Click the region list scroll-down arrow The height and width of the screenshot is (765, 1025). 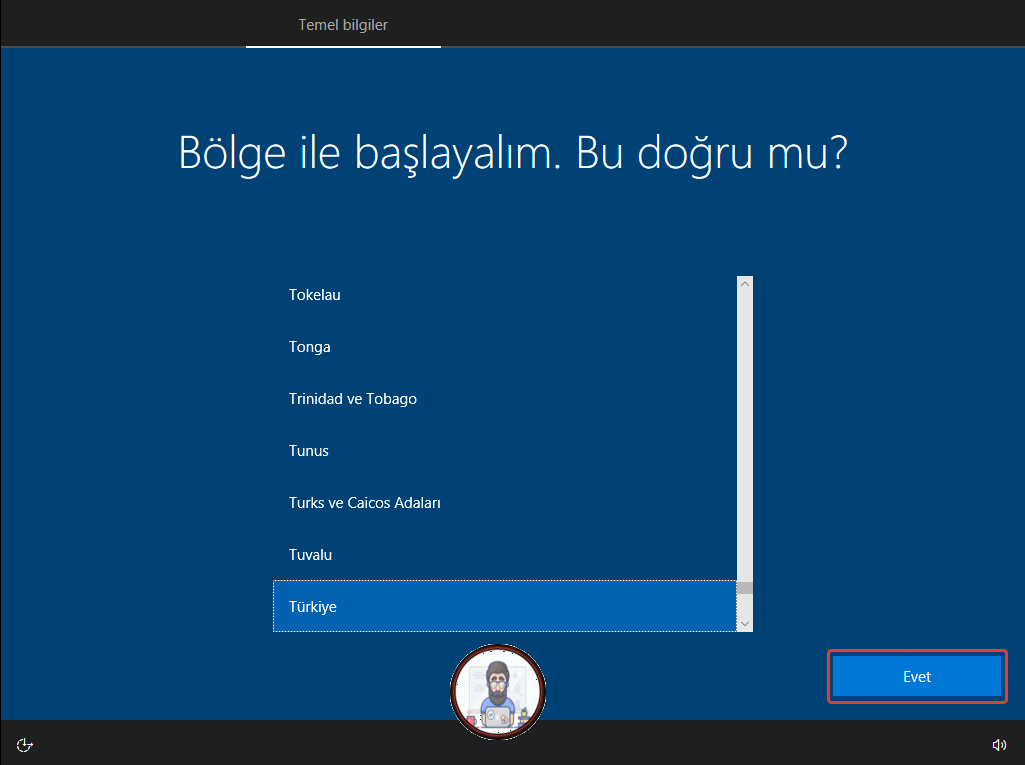point(745,624)
